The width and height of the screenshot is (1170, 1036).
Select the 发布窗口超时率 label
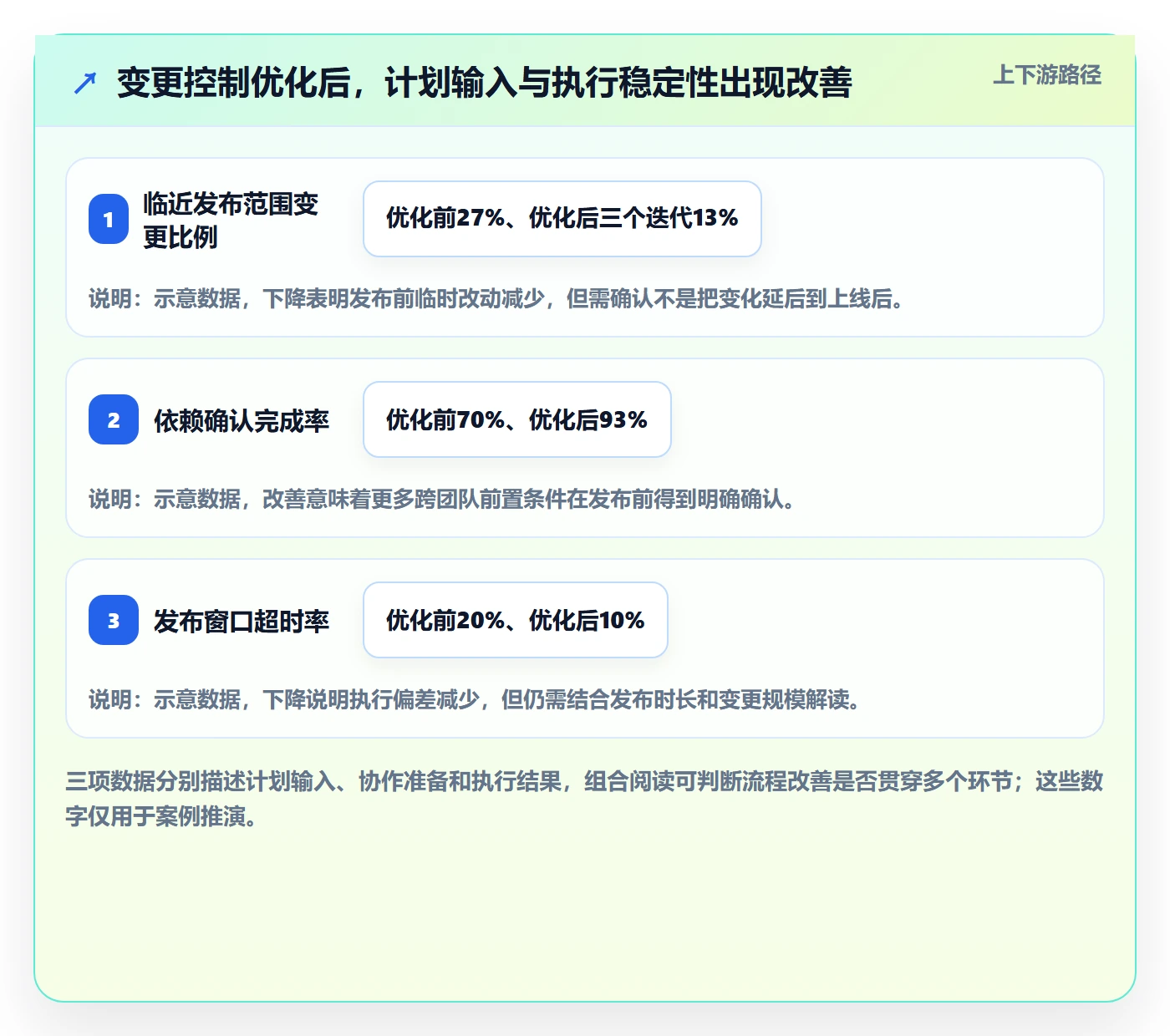[x=242, y=621]
